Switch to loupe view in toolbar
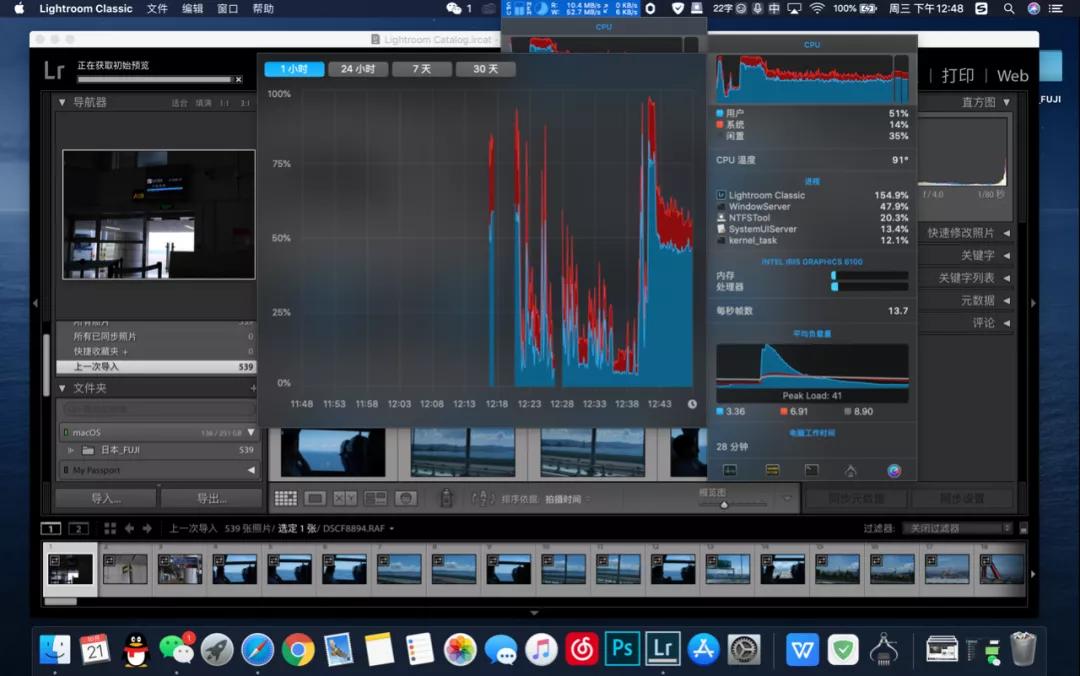Viewport: 1080px width, 676px height. (x=315, y=498)
